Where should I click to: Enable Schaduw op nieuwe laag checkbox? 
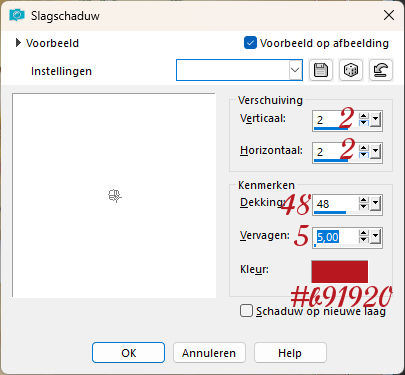pyautogui.click(x=246, y=311)
